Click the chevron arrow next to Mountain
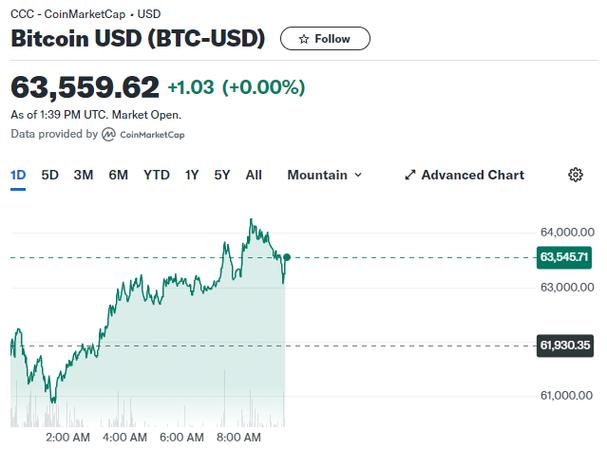Screen dimensions: 607x449 coord(358,175)
